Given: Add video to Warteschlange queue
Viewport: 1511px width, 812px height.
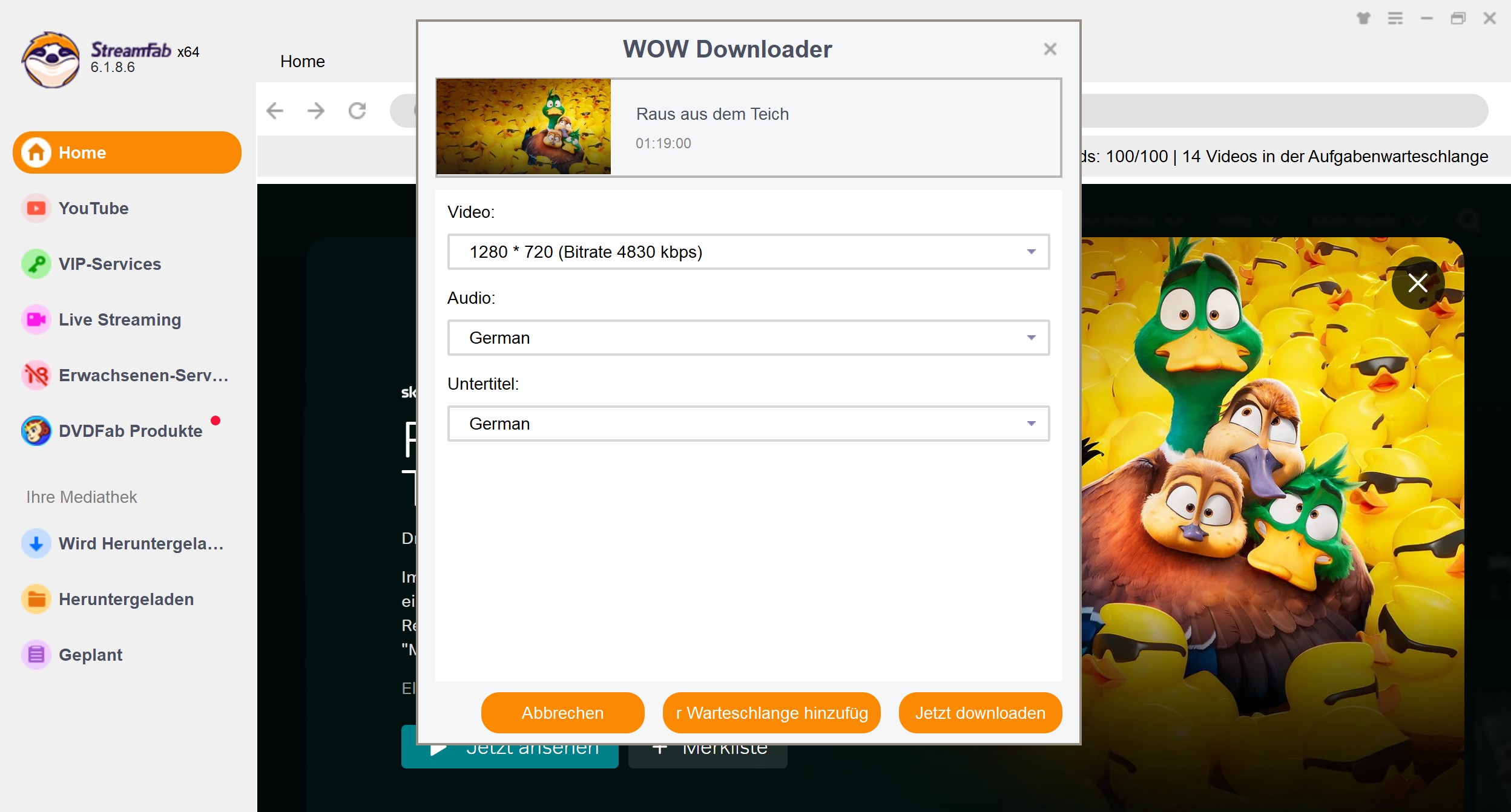Looking at the screenshot, I should pos(772,713).
